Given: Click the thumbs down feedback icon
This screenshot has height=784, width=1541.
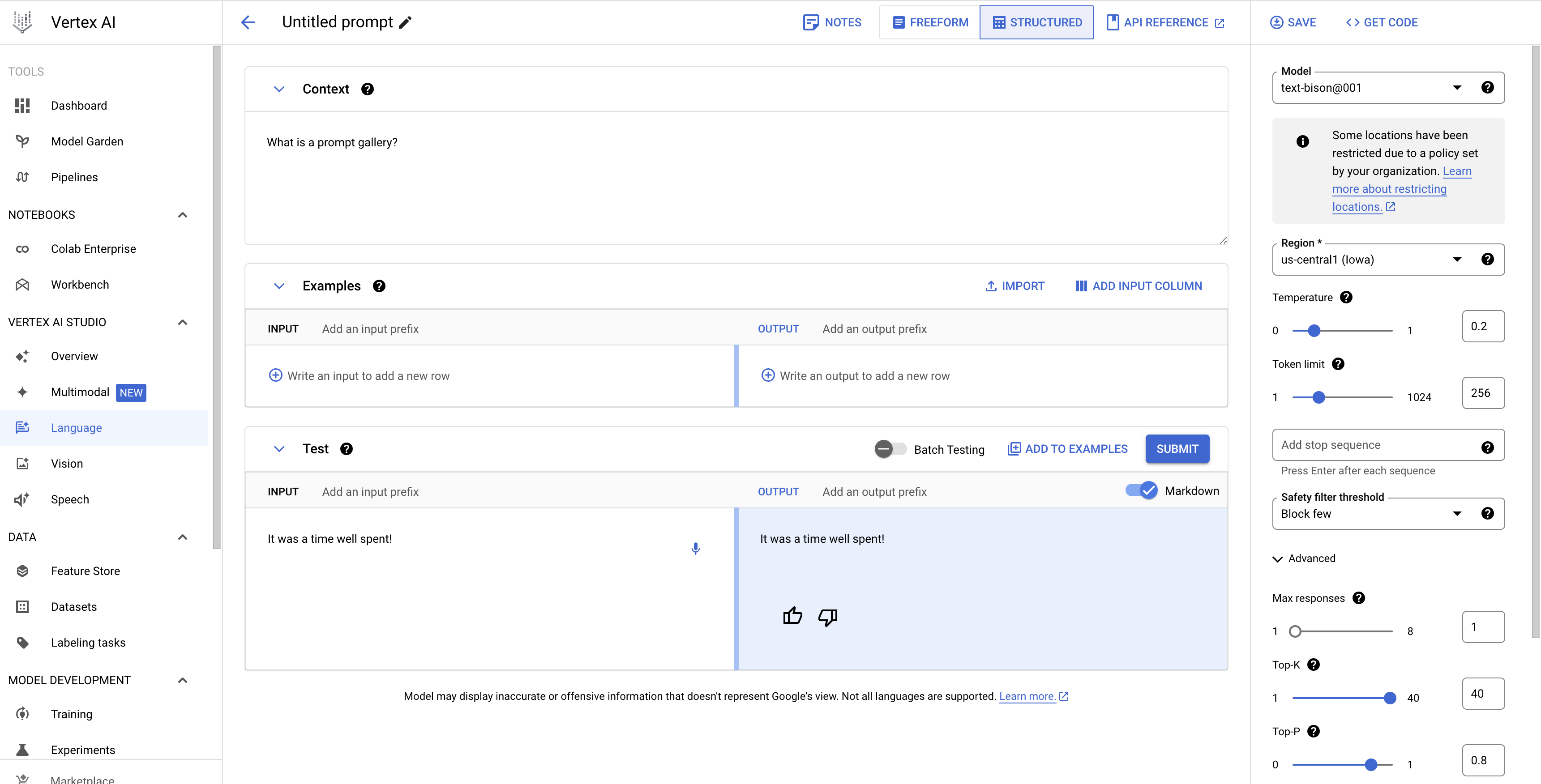Looking at the screenshot, I should click(x=827, y=617).
